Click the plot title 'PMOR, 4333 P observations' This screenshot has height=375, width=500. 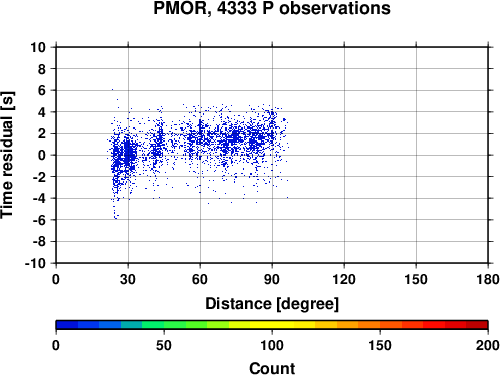tap(272, 8)
